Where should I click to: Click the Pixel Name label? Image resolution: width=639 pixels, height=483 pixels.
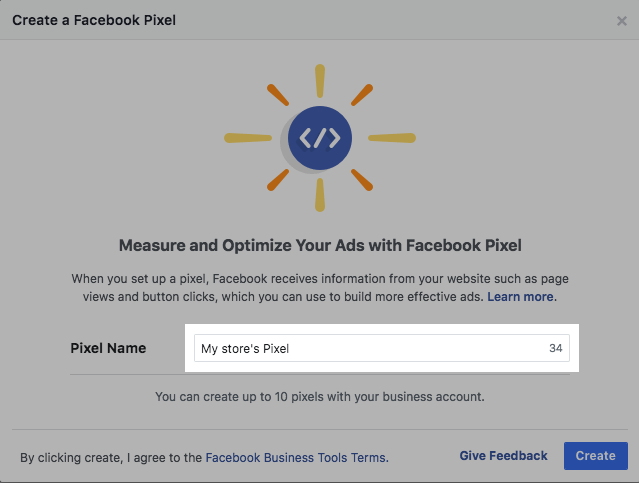[108, 348]
